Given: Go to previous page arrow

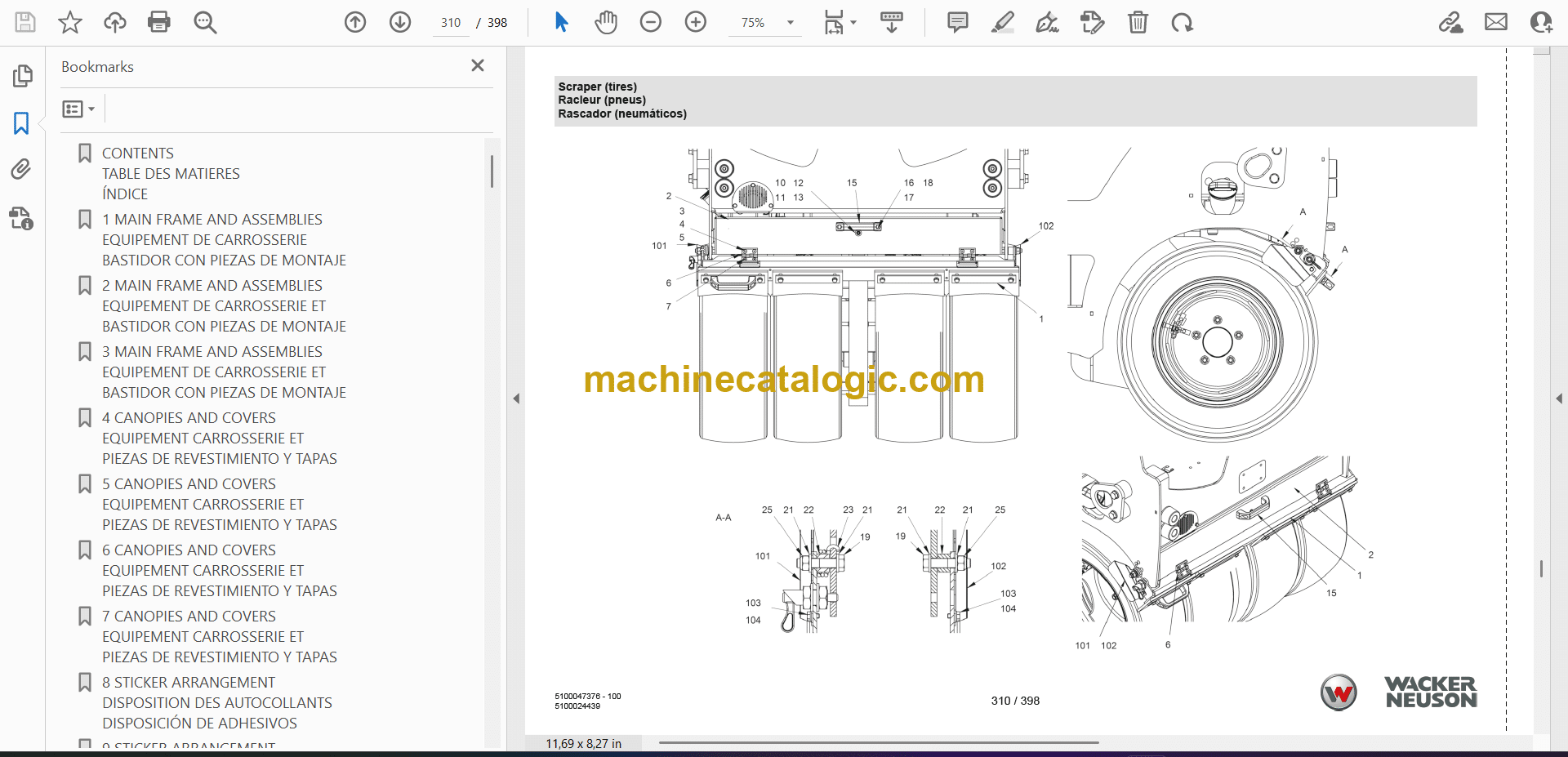Looking at the screenshot, I should click(355, 22).
